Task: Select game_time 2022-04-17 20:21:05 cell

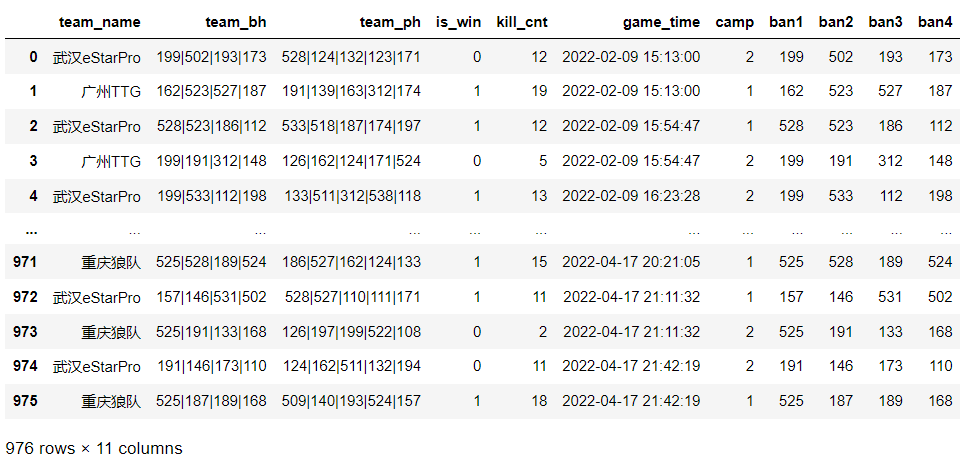Action: click(632, 262)
